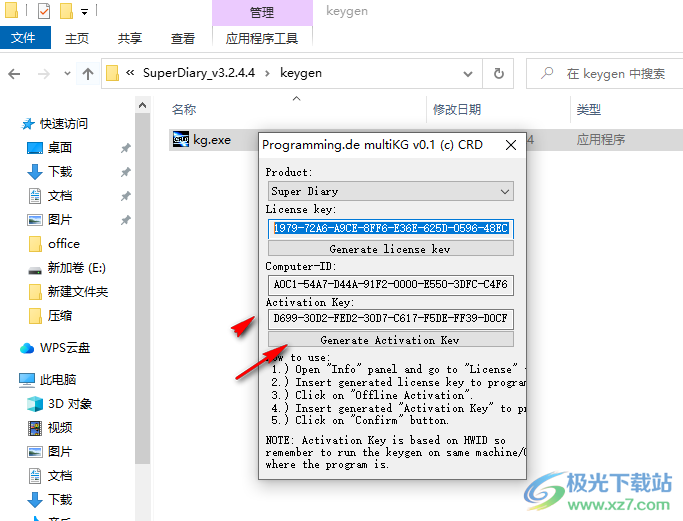Click the Activation Key field

pos(391,318)
